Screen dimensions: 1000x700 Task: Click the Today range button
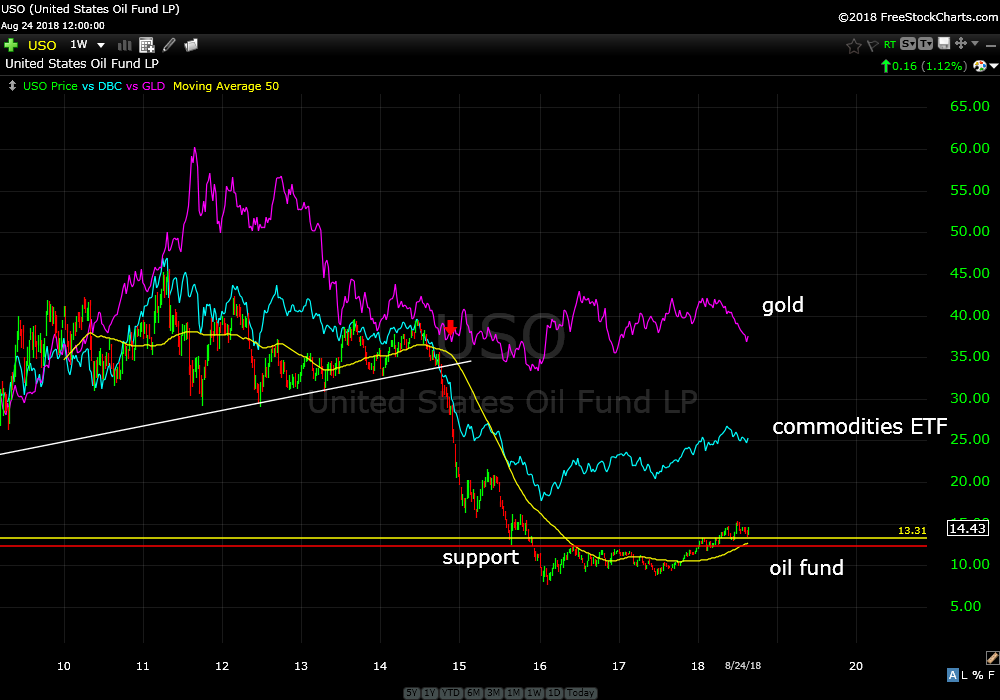click(x=580, y=693)
